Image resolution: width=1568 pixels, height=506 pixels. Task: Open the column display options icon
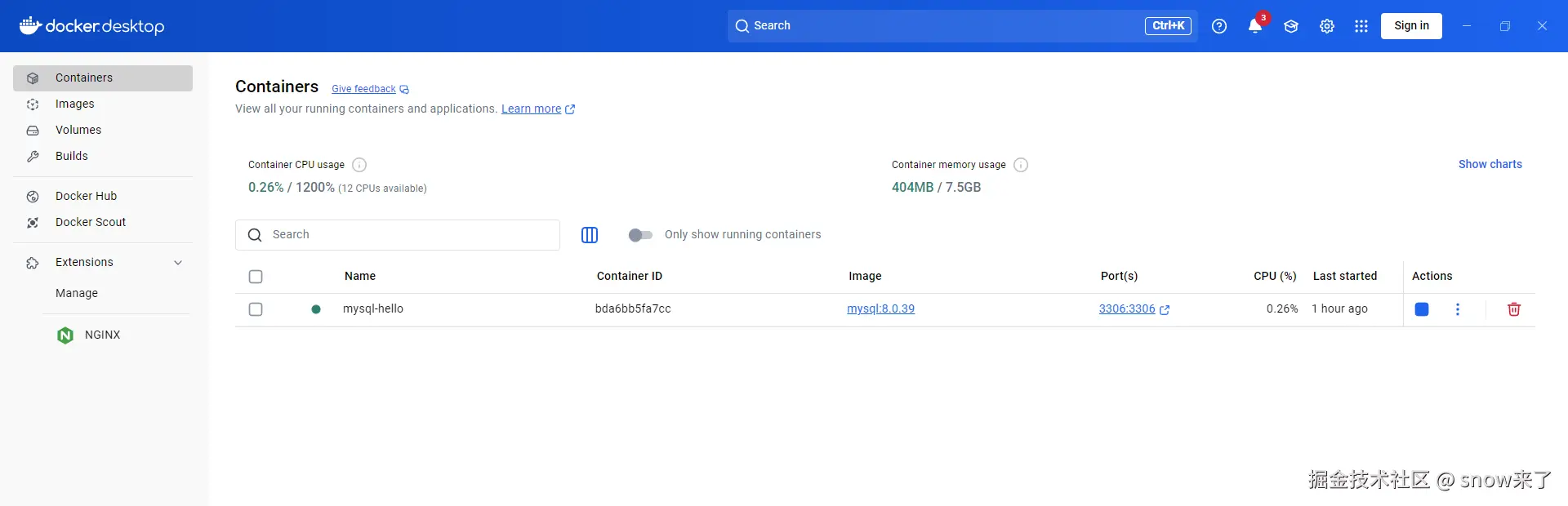(x=590, y=235)
